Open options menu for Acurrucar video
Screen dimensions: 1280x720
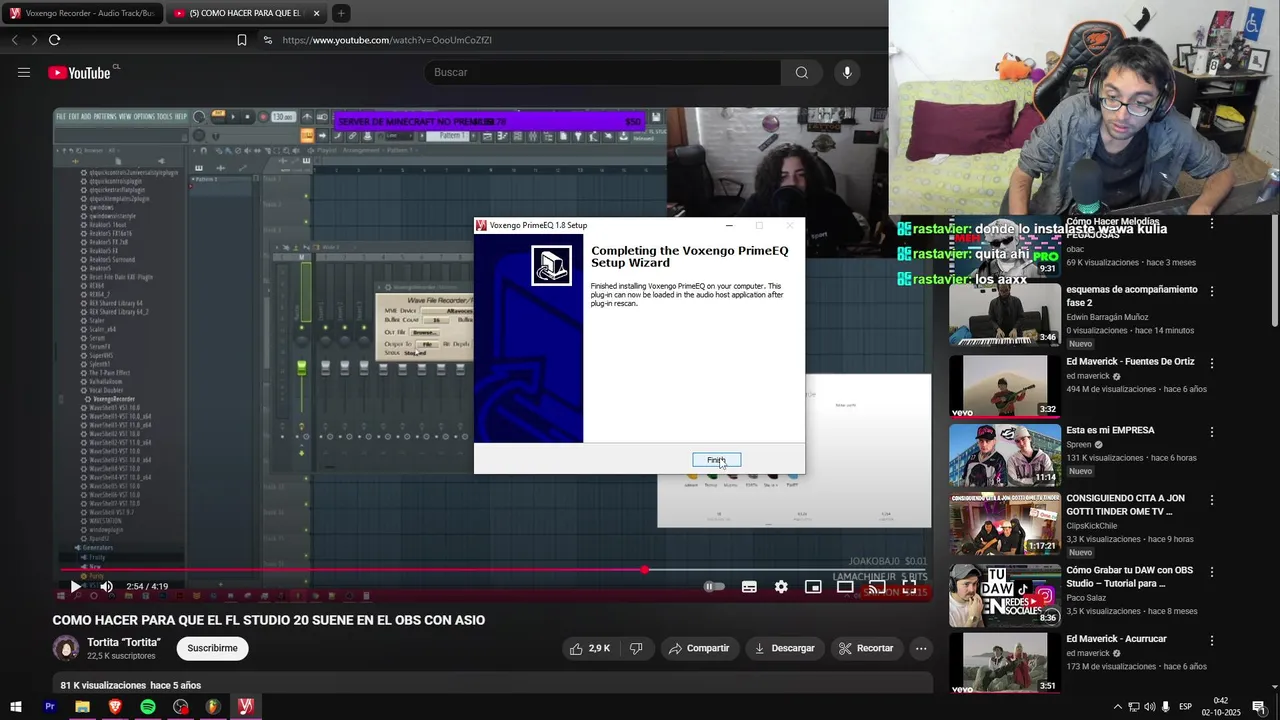[1212, 641]
